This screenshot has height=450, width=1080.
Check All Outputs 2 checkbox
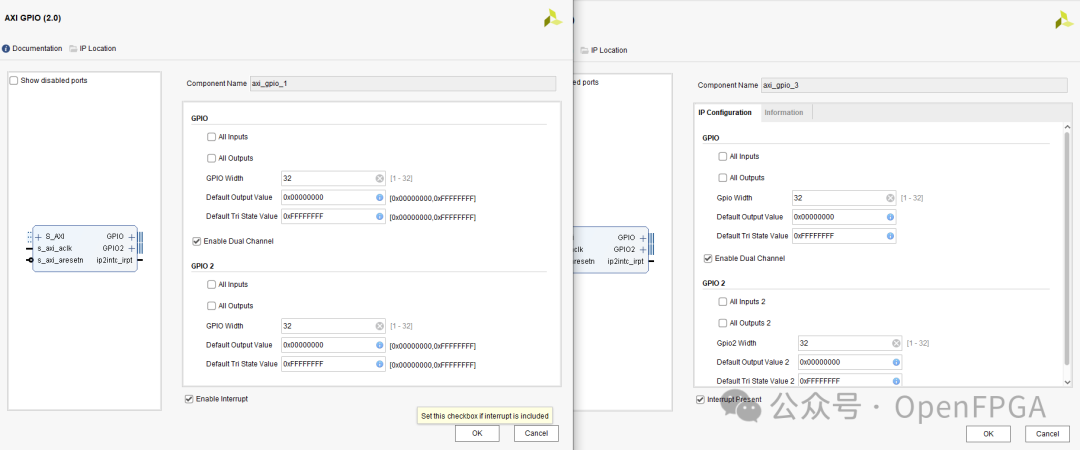click(723, 323)
